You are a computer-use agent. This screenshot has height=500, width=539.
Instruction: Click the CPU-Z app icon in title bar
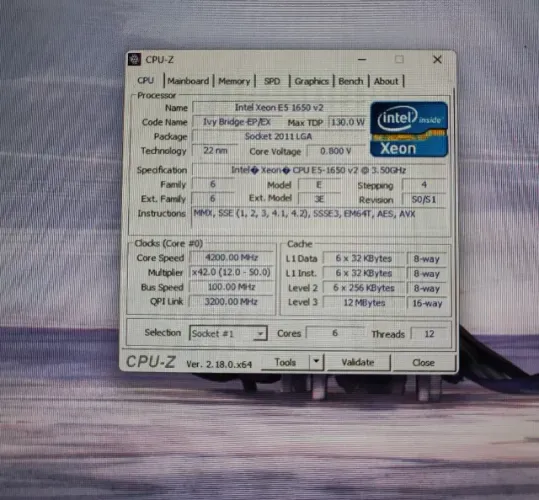point(134,59)
